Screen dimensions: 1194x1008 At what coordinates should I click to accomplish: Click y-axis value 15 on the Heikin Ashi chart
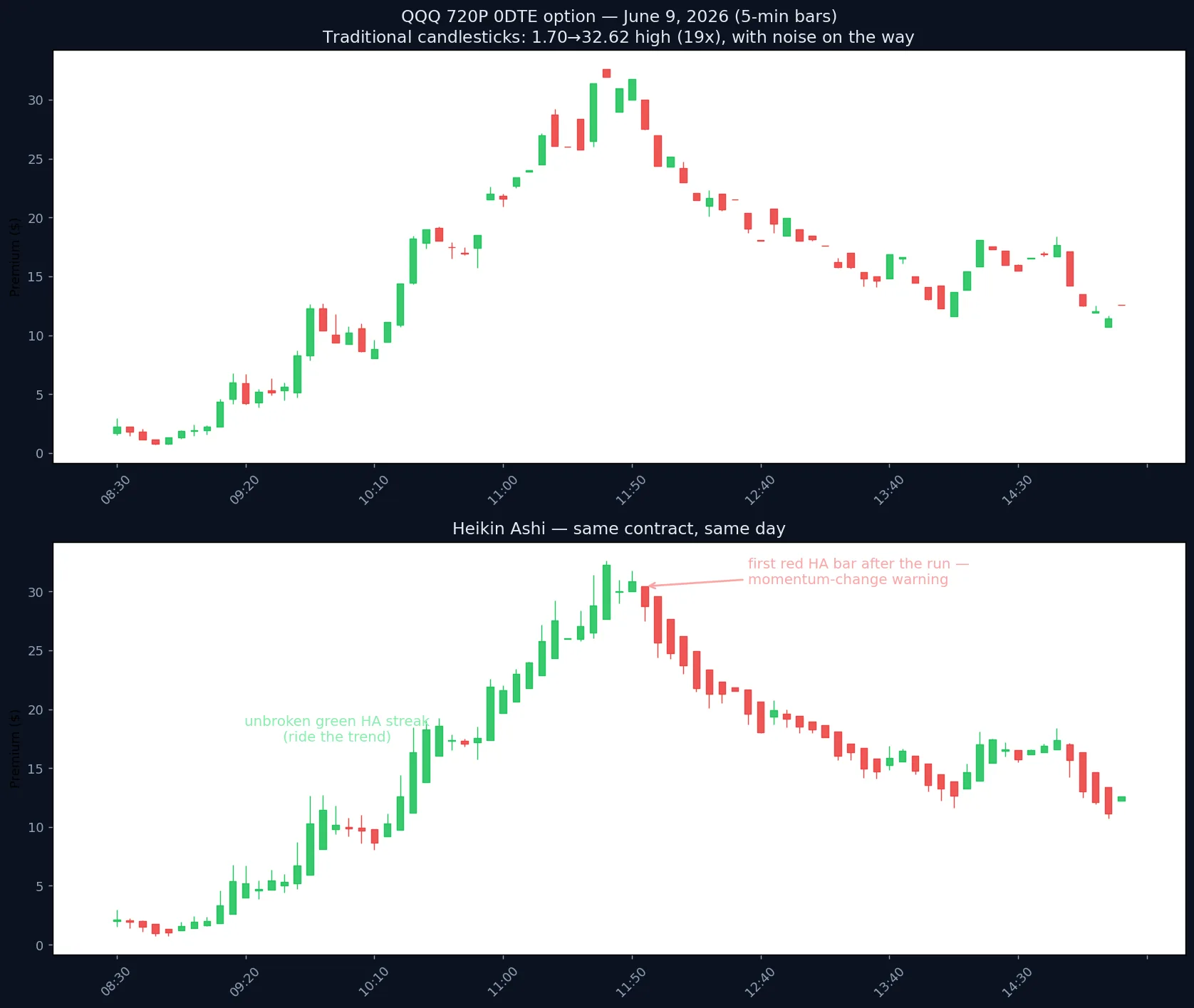click(36, 769)
